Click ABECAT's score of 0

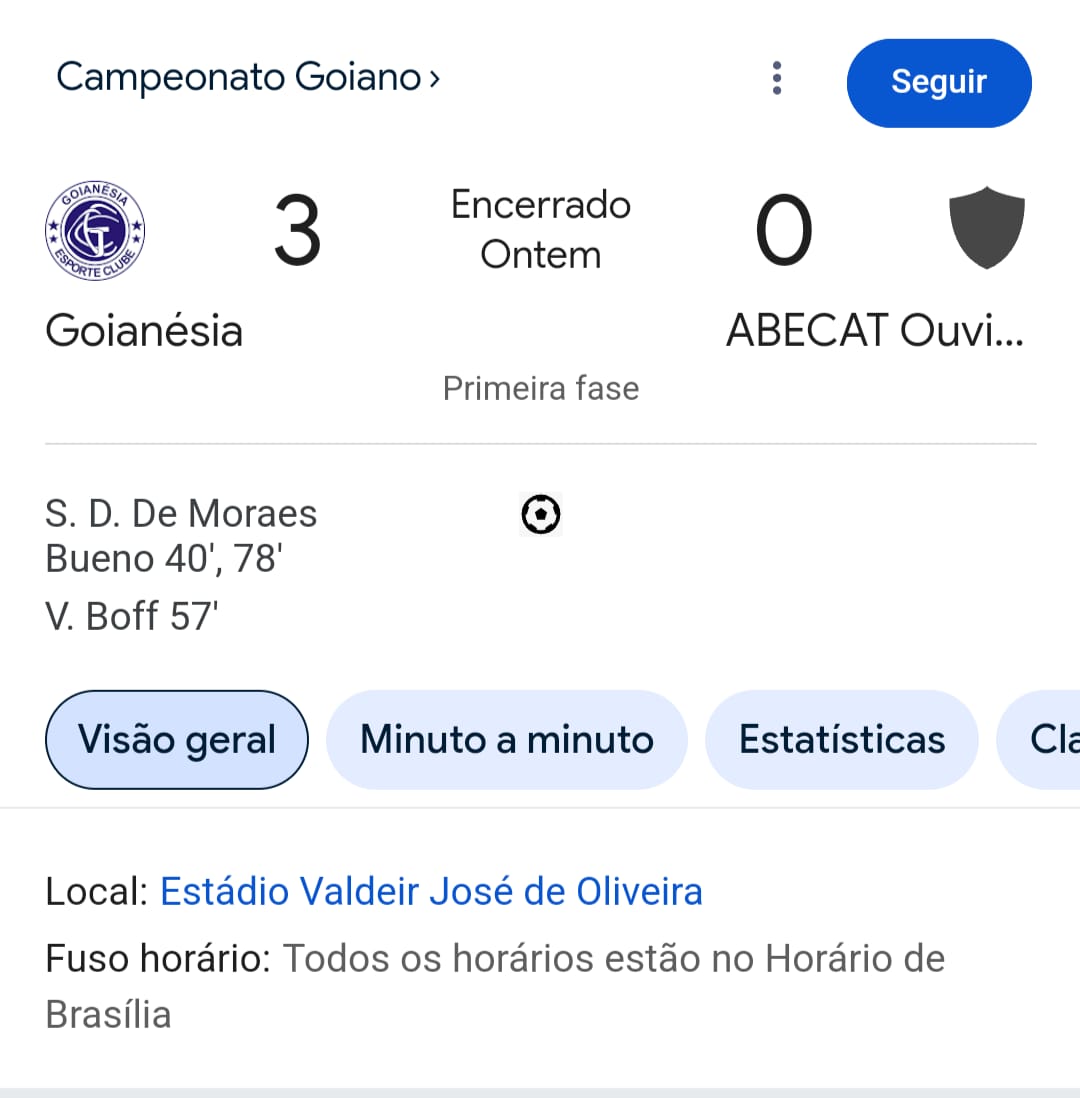point(783,232)
